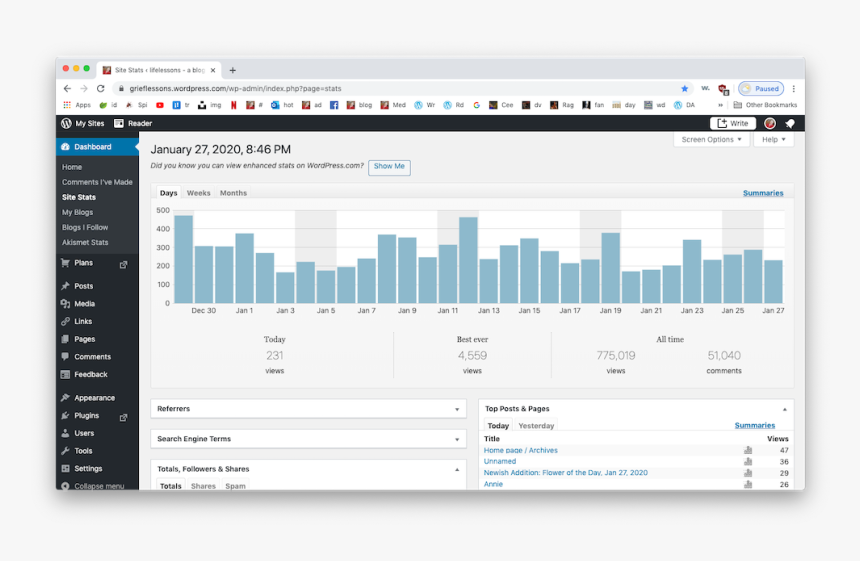Image resolution: width=860 pixels, height=561 pixels.
Task: Click the user avatar in admin bar
Action: (x=770, y=124)
